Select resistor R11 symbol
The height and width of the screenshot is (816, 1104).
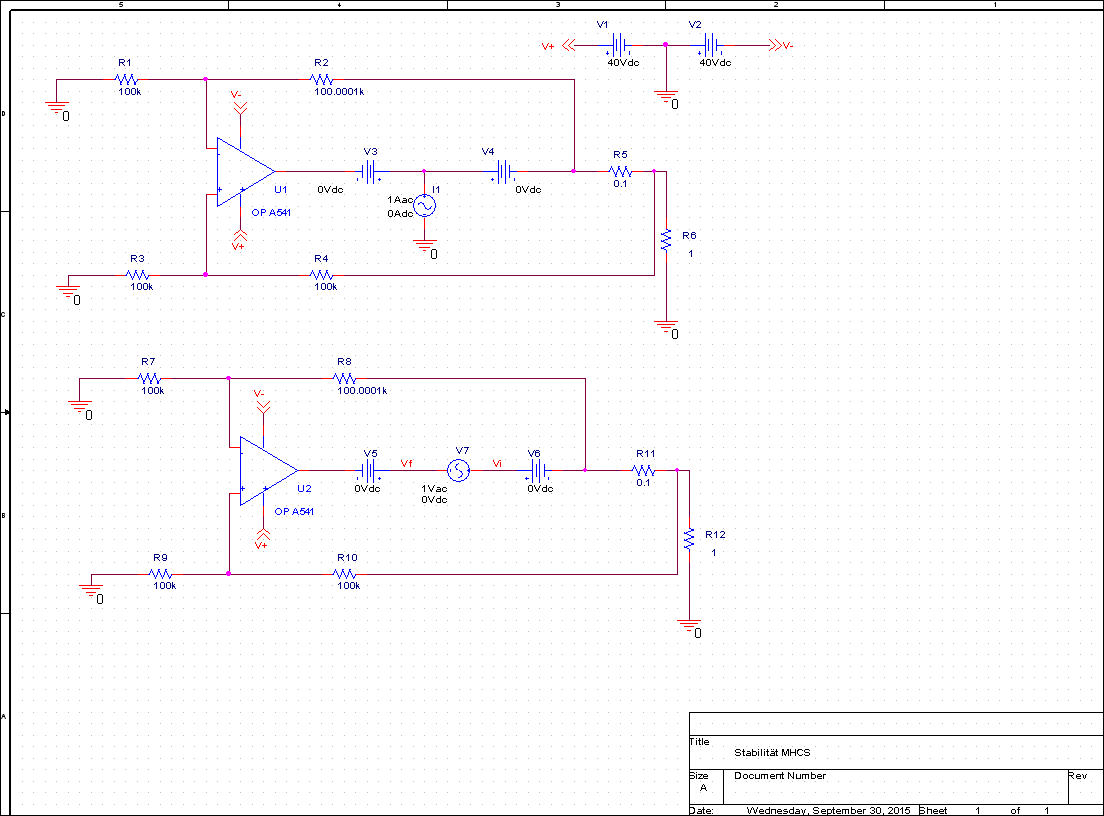click(644, 470)
